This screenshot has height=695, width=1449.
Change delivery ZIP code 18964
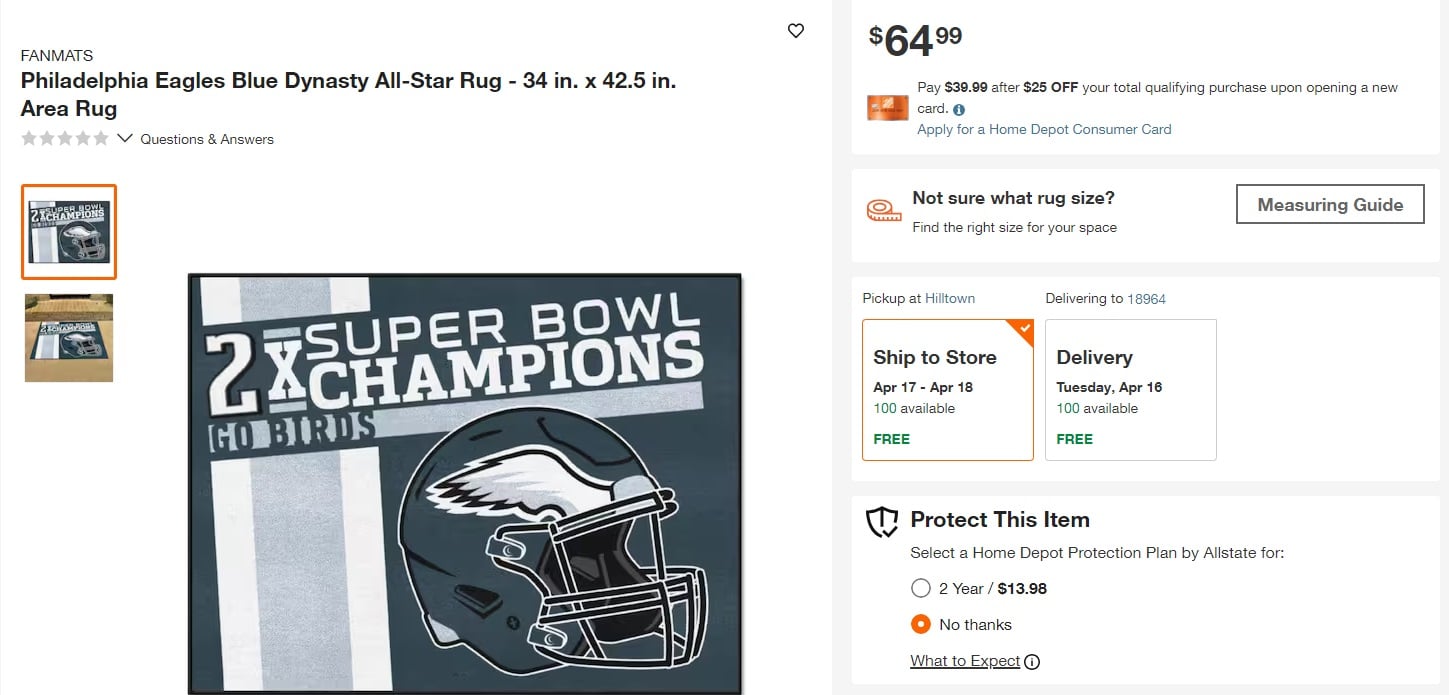click(x=1146, y=299)
